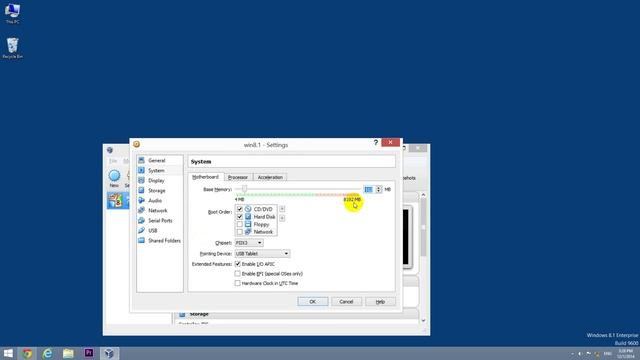
Task: Enable EFI (special OSes only) checkbox
Action: (238, 273)
